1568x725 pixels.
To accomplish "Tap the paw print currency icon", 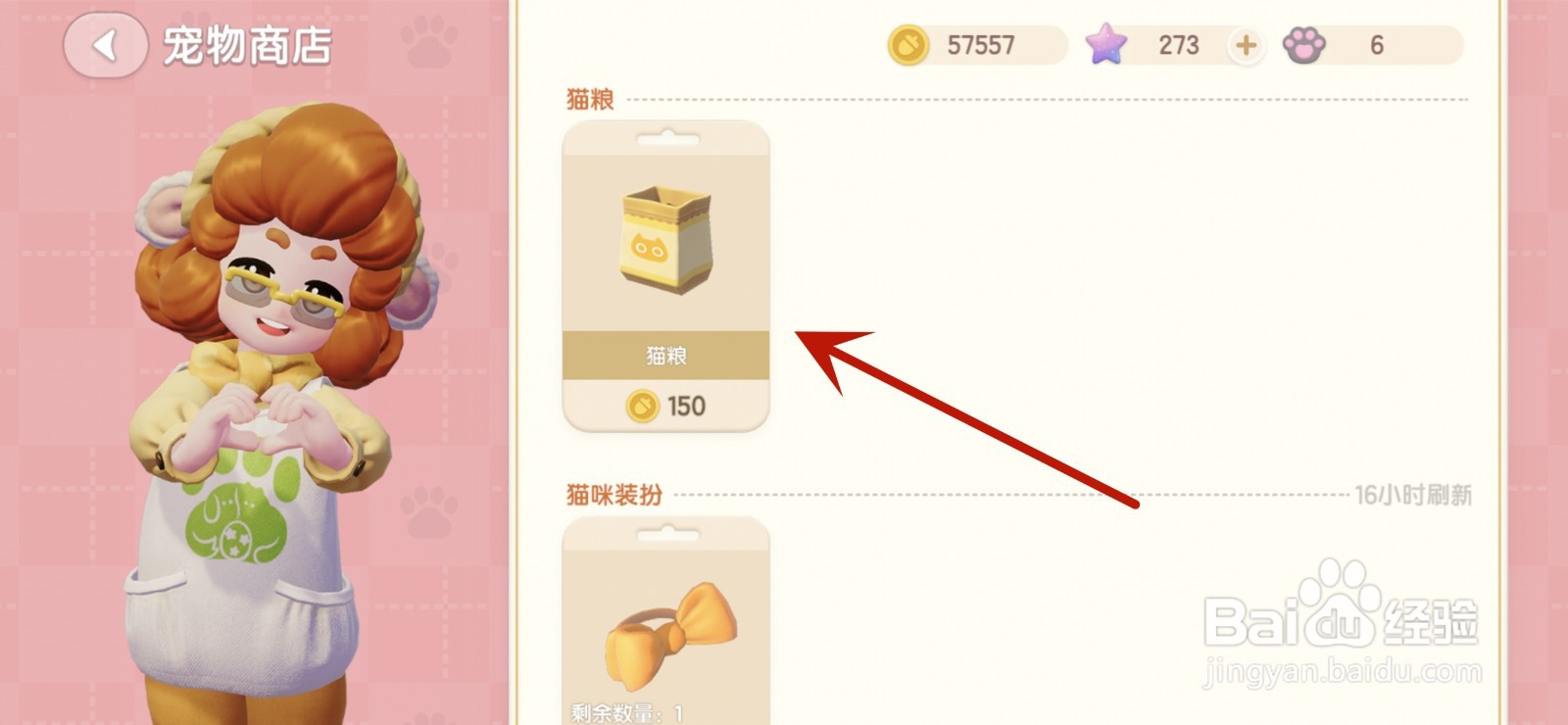I will pyautogui.click(x=1304, y=45).
